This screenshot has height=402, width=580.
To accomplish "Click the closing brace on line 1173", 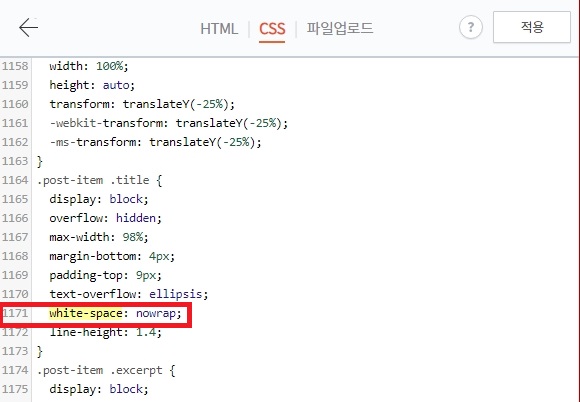I will pyautogui.click(x=40, y=351).
